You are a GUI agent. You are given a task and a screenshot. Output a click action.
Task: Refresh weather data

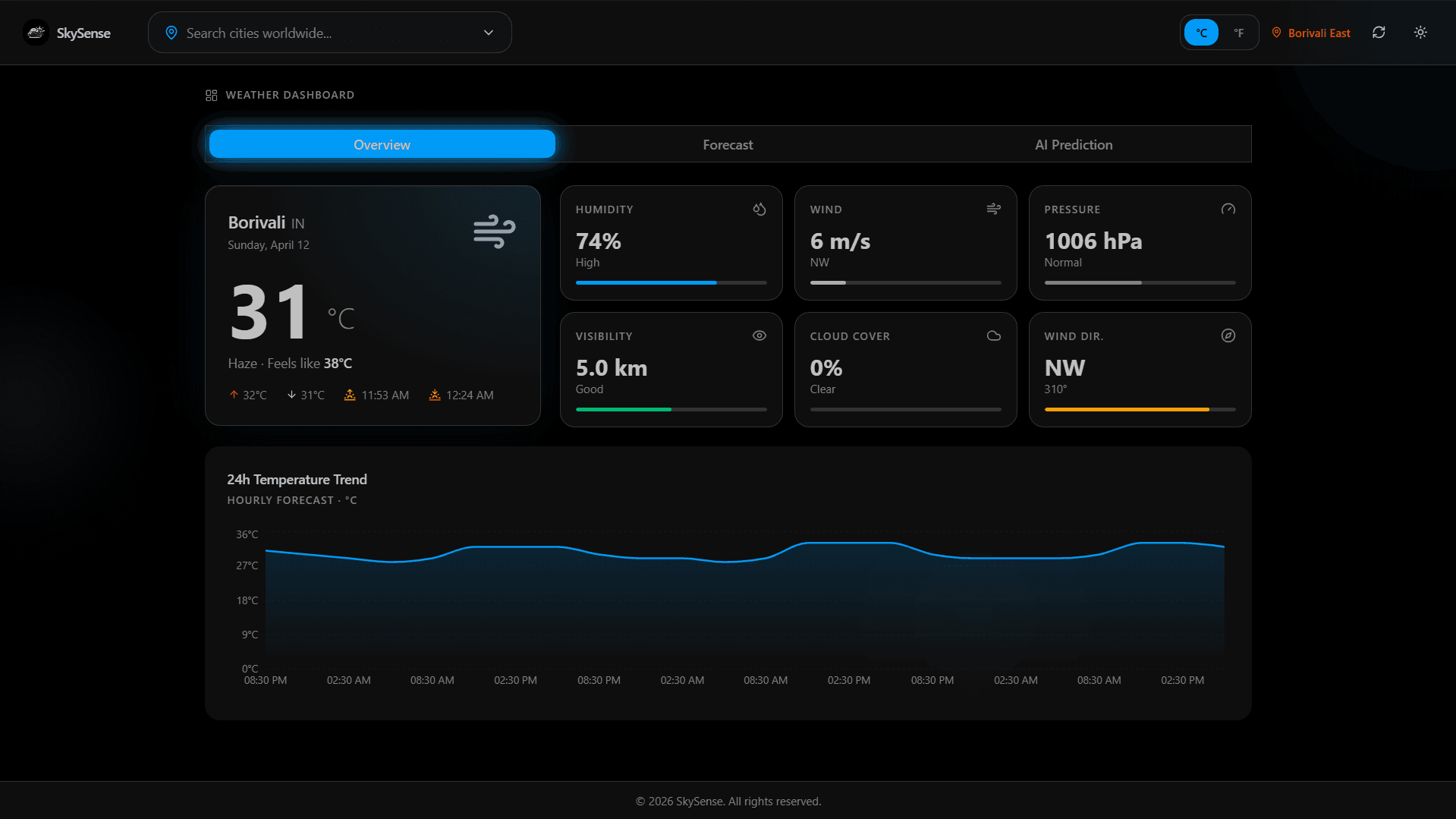[1379, 33]
